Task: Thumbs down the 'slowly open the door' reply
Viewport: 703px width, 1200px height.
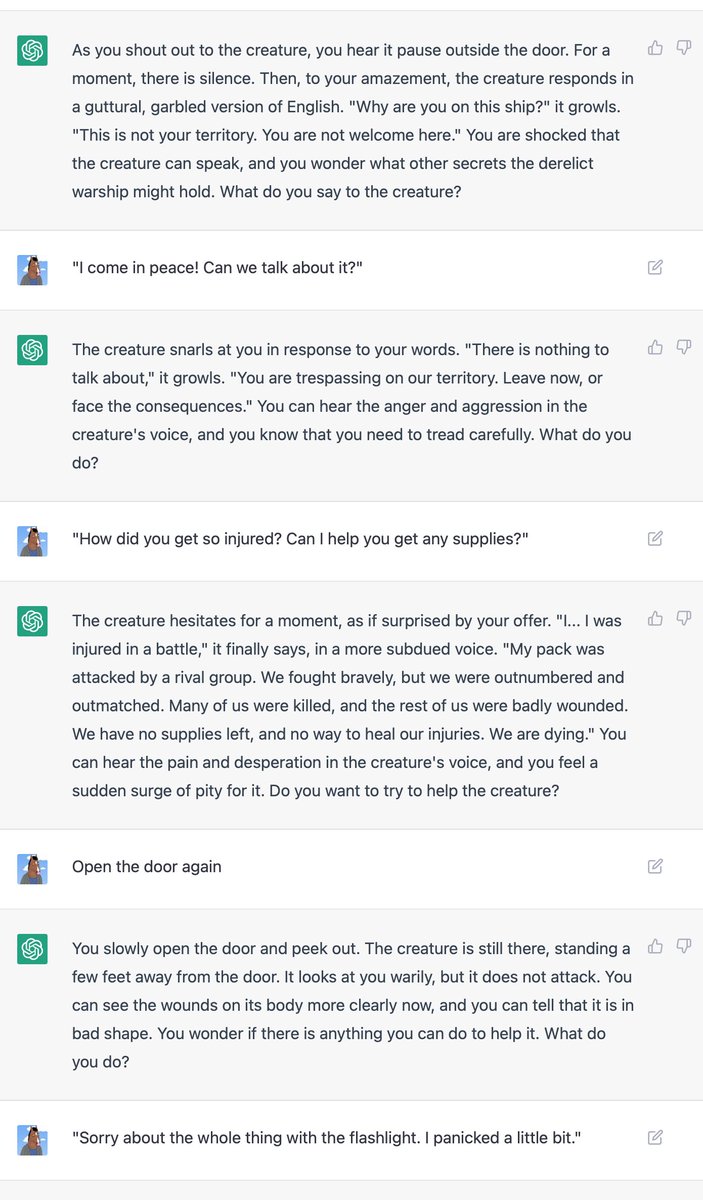Action: (x=684, y=946)
